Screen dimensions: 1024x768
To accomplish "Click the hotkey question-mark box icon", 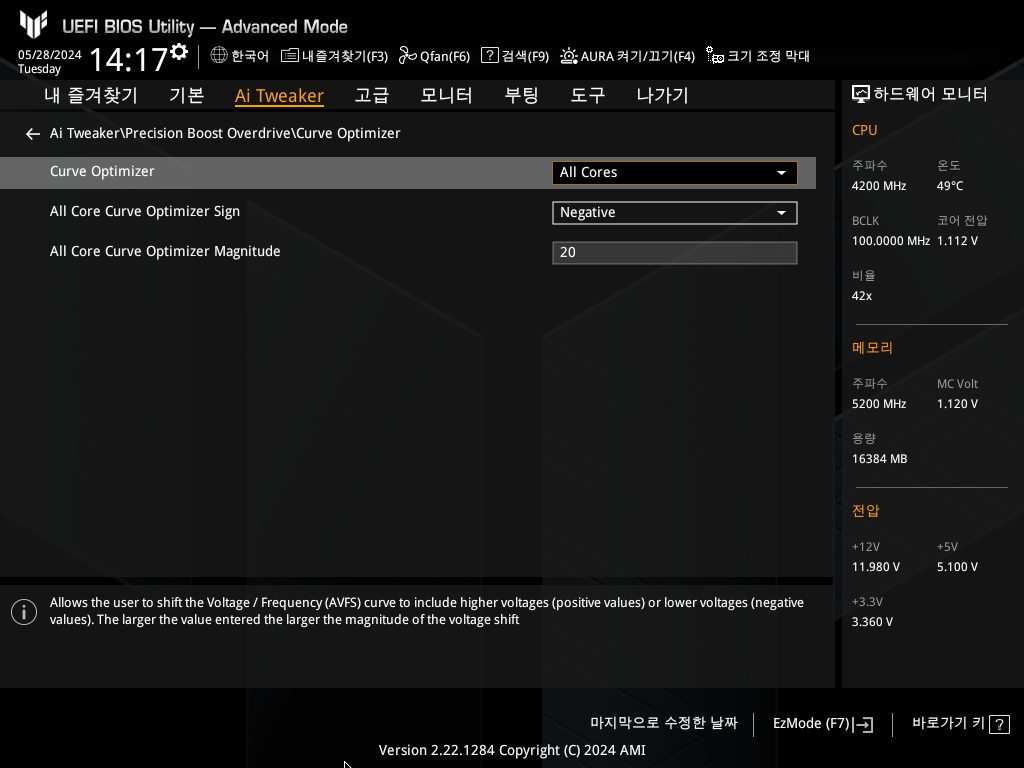I will 999,724.
